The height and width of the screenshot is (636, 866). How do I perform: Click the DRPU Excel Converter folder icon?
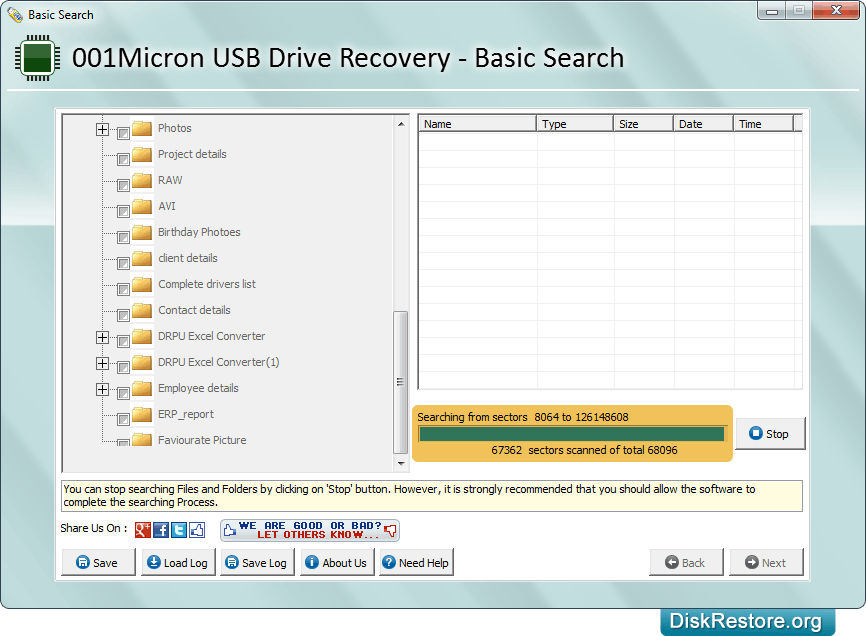142,336
